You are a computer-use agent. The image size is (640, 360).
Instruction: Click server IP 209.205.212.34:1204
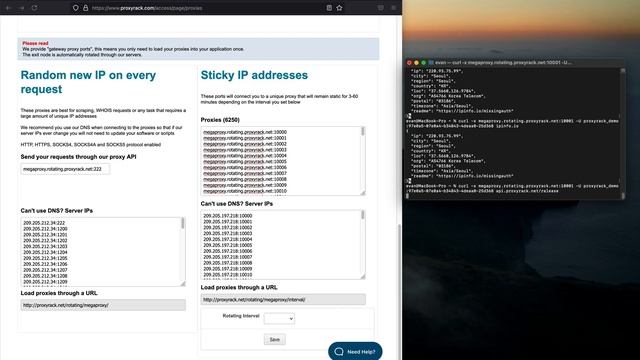(x=45, y=253)
